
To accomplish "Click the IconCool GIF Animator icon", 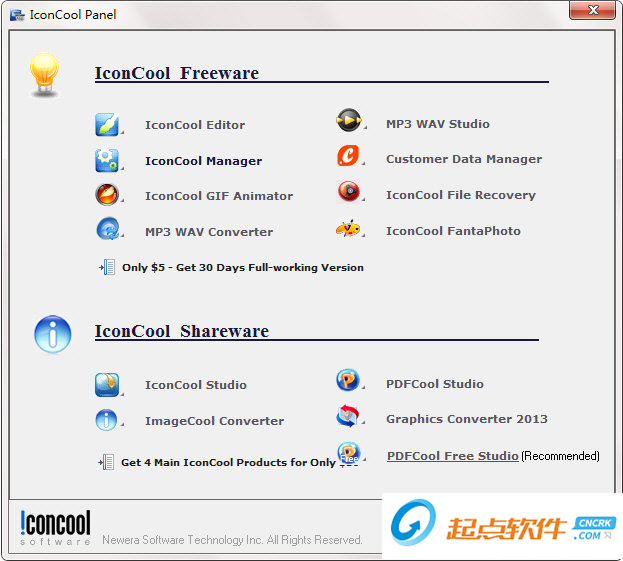I will [107, 195].
